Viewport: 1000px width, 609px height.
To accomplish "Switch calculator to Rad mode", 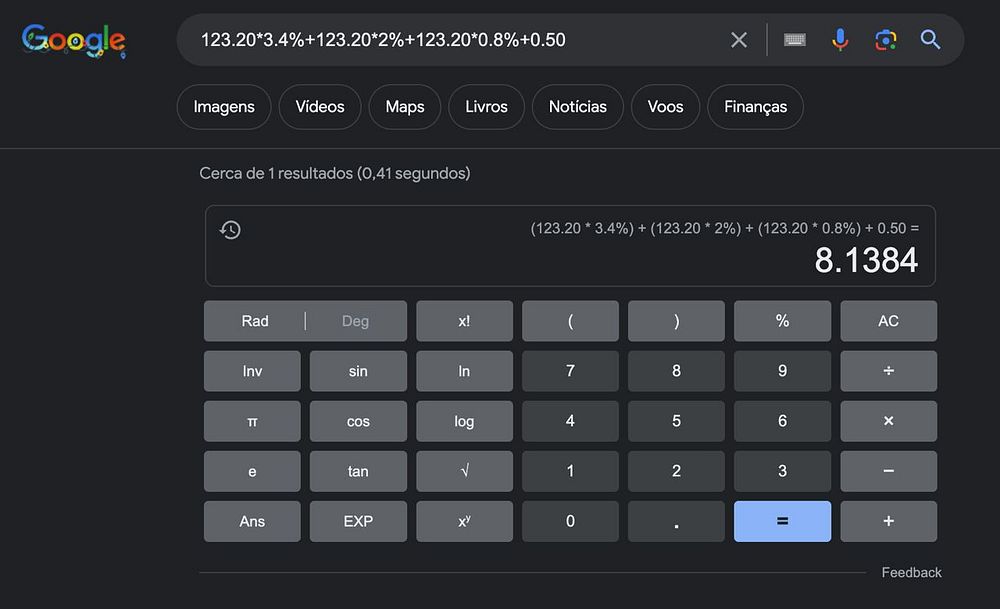I will [255, 321].
